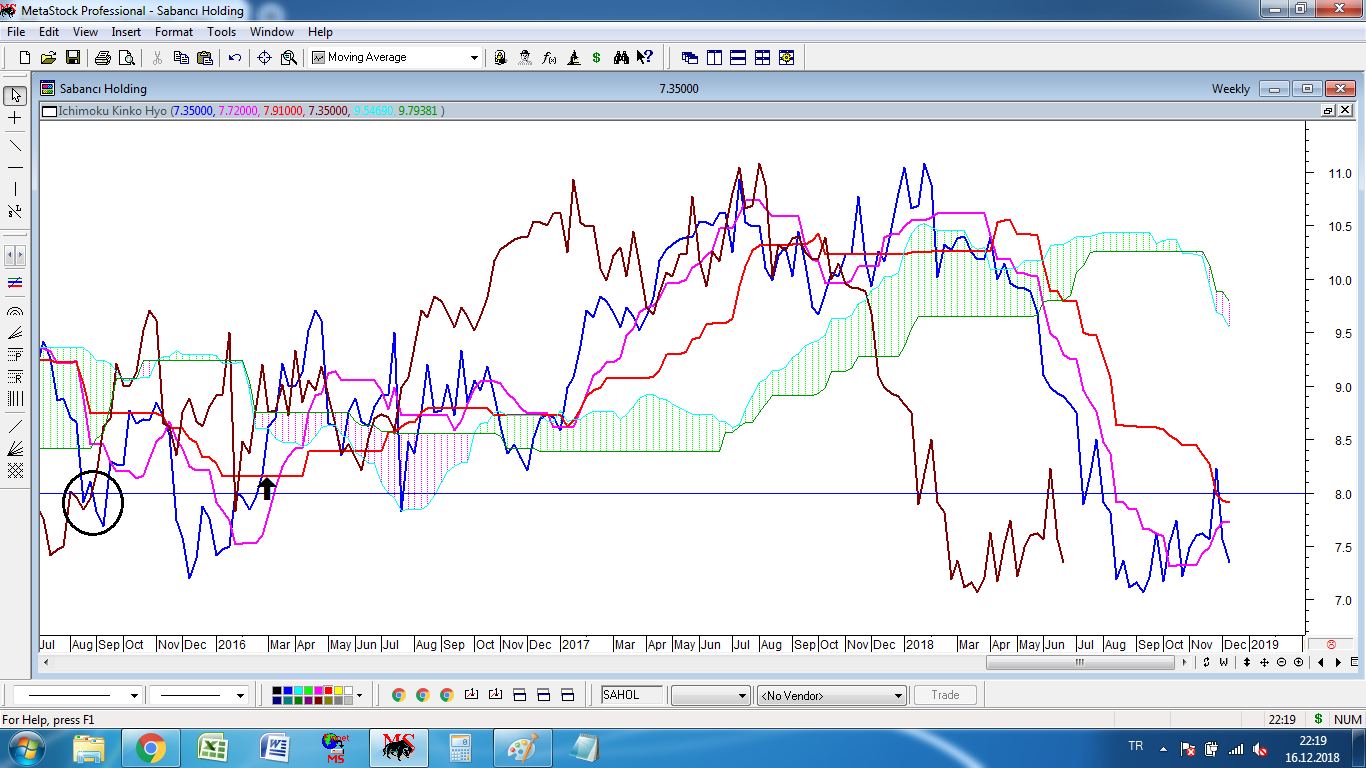This screenshot has height=768, width=1366.
Task: Click the cascade windows icon
Action: click(x=690, y=58)
